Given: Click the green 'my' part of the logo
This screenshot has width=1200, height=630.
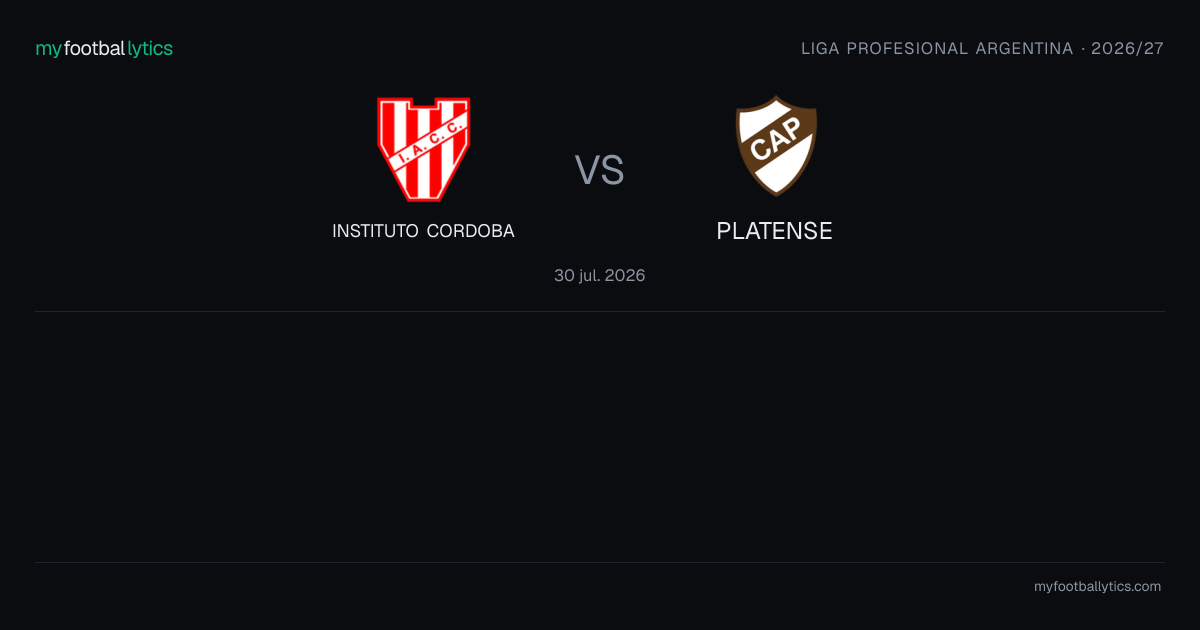Looking at the screenshot, I should coord(48,49).
